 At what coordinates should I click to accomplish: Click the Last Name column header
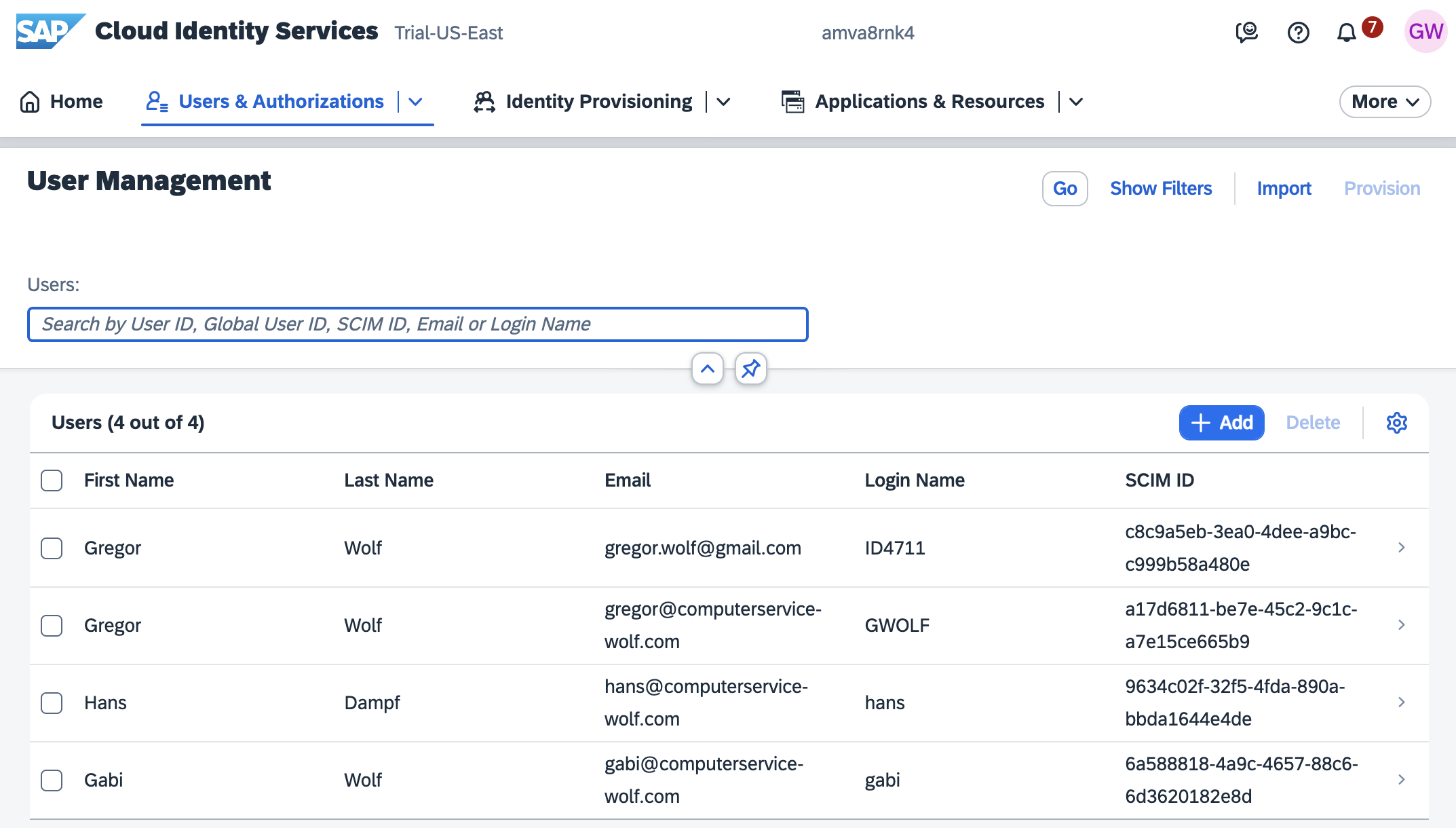tap(389, 480)
